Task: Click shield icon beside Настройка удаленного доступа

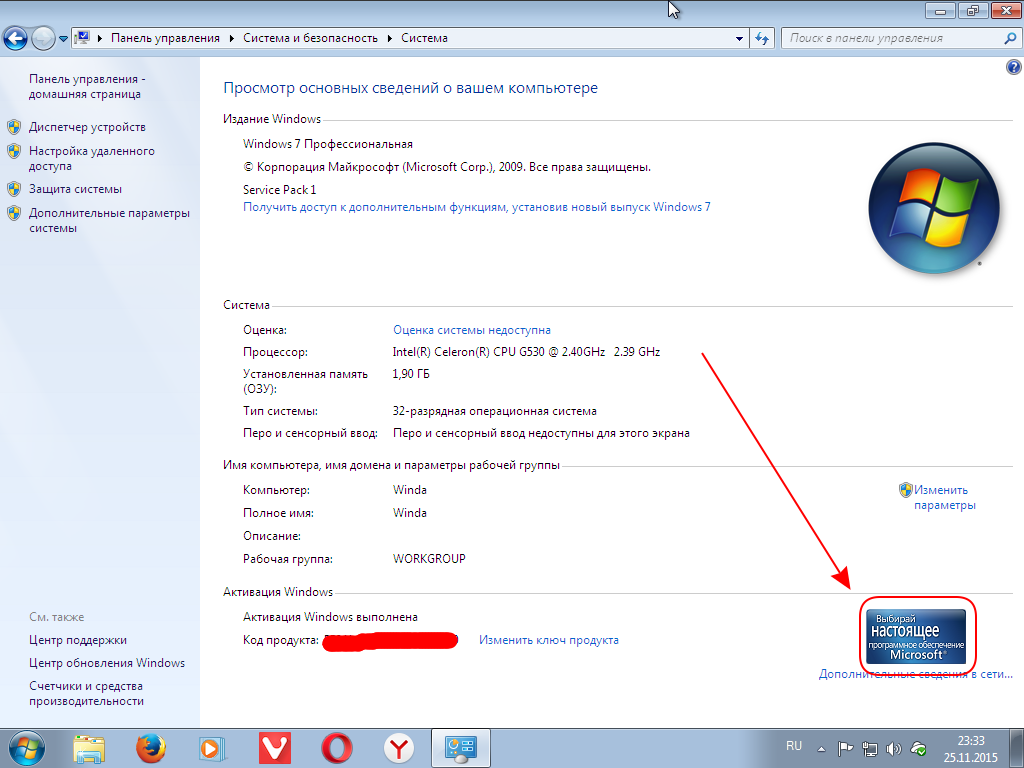Action: click(x=14, y=152)
